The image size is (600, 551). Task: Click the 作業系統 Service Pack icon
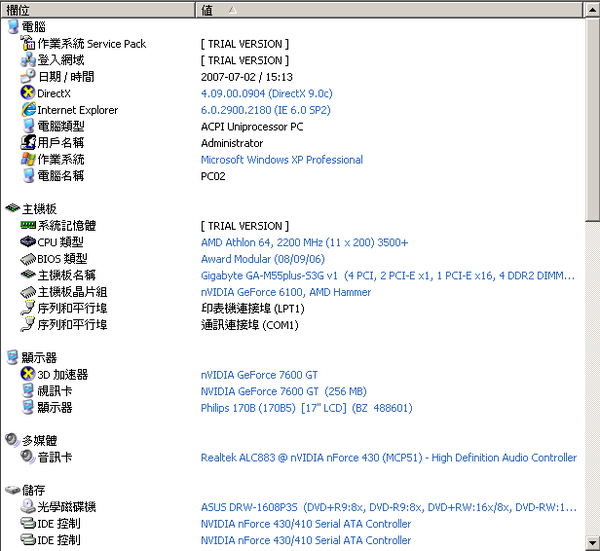(x=28, y=43)
